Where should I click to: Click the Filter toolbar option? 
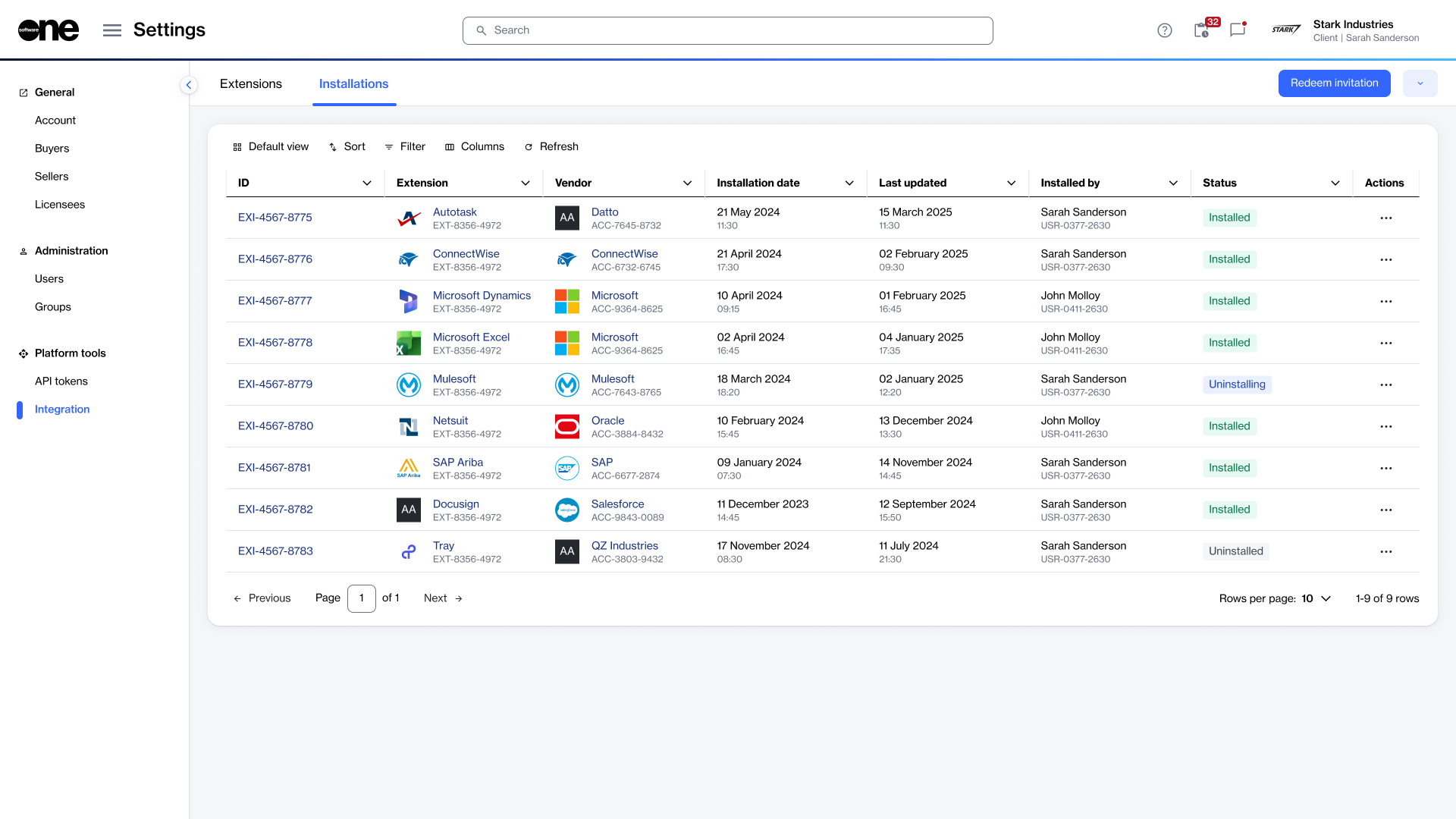click(405, 147)
